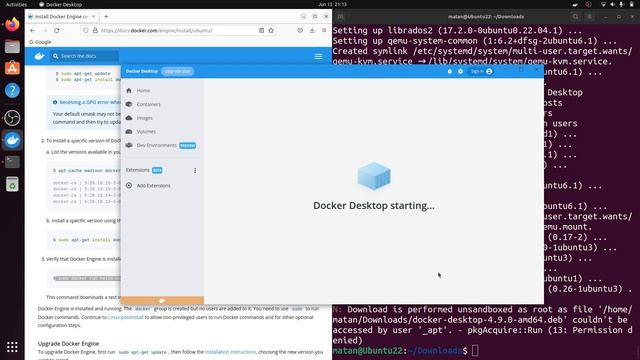Show Applications grid in dock
This screenshot has width=640, height=360.
[12, 347]
